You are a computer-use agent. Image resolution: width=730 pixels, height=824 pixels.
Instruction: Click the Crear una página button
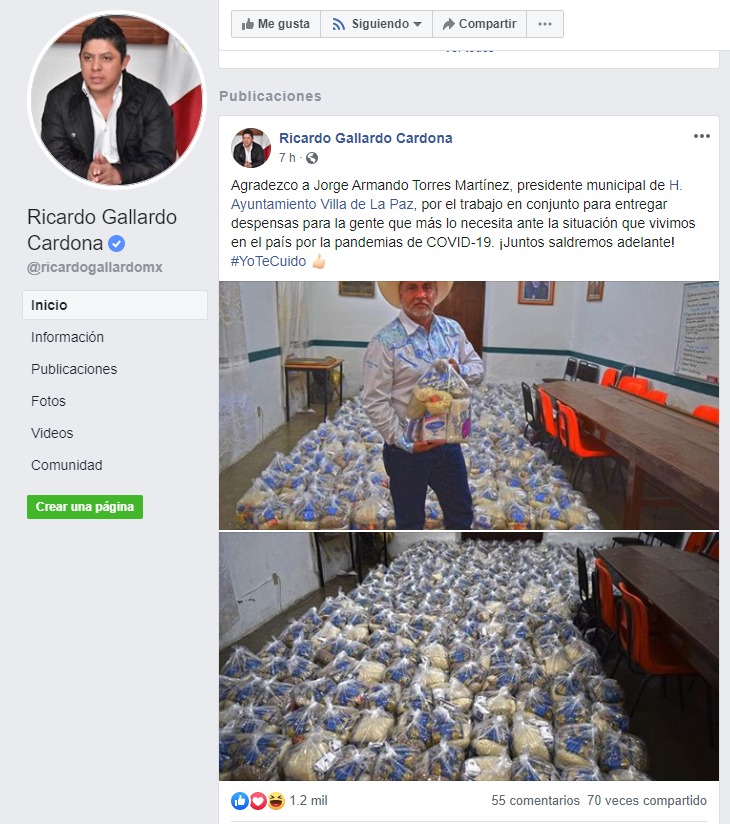[85, 507]
